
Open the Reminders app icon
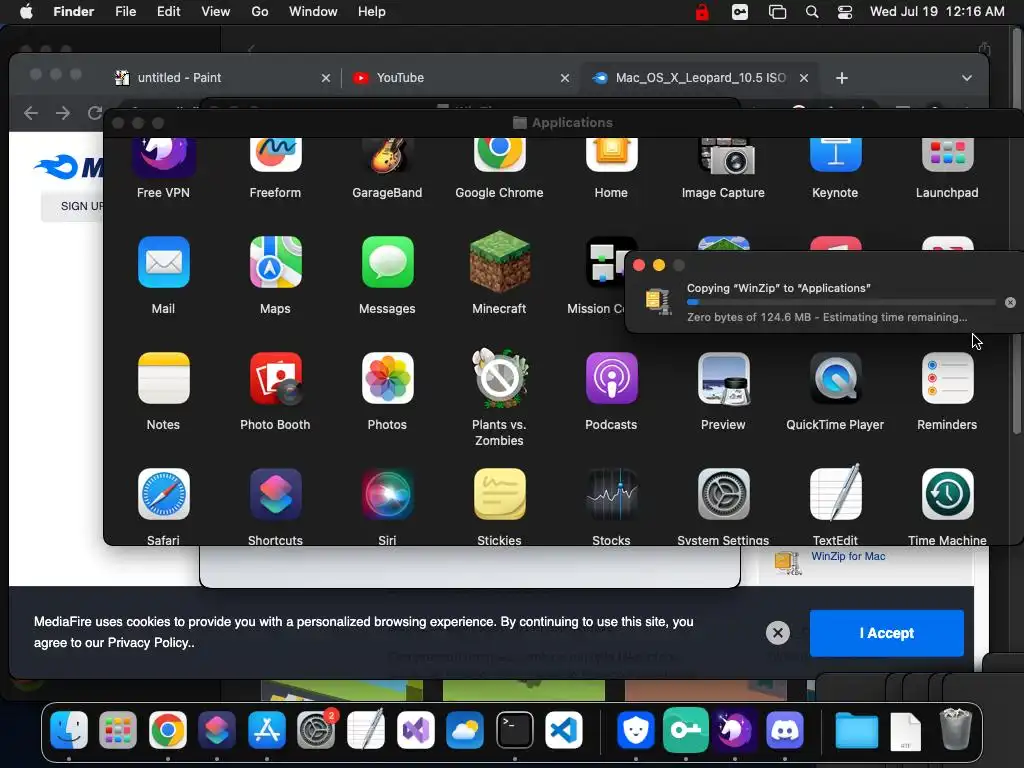(947, 378)
